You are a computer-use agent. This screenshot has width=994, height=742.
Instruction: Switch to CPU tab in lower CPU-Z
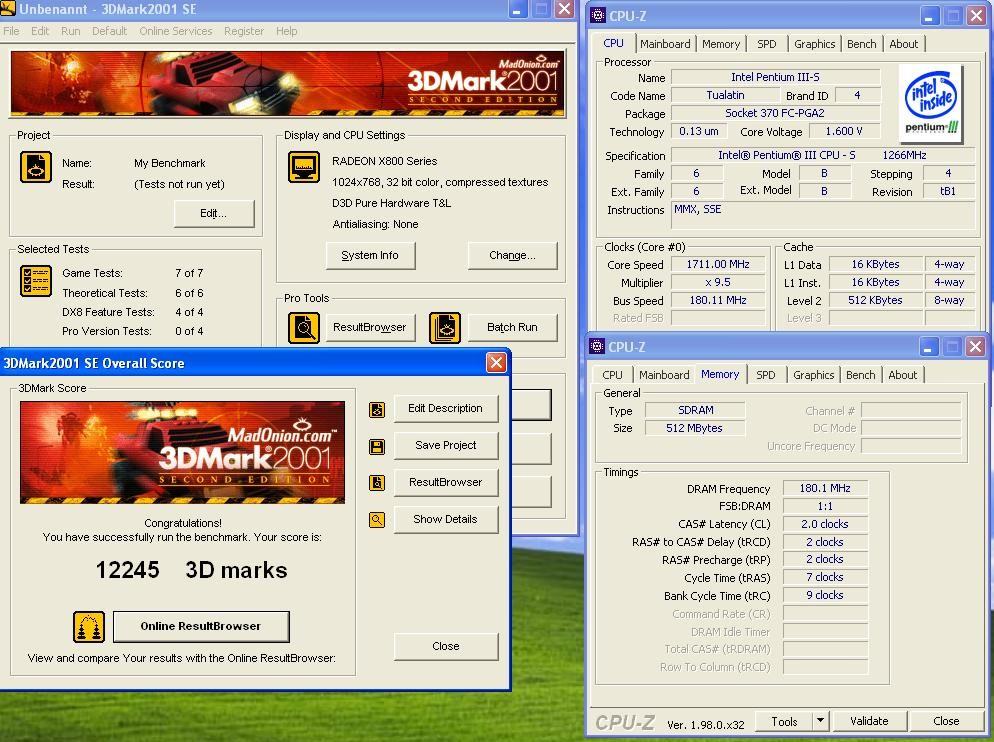612,375
